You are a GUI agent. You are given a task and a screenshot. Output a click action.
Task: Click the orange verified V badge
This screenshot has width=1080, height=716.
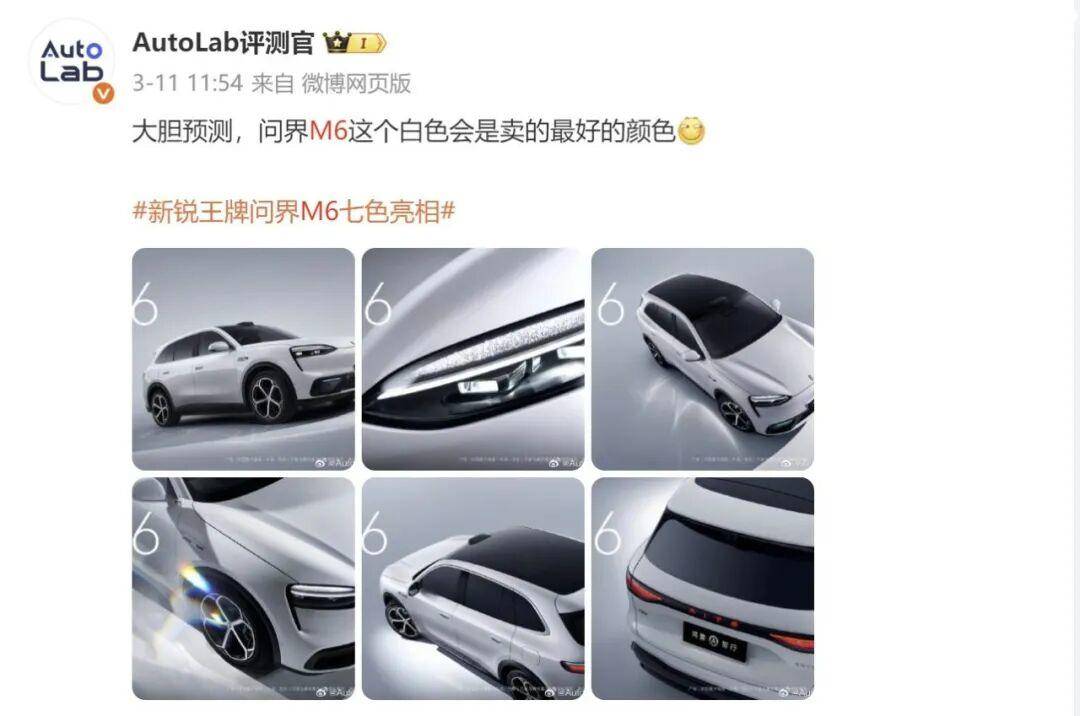pyautogui.click(x=103, y=93)
